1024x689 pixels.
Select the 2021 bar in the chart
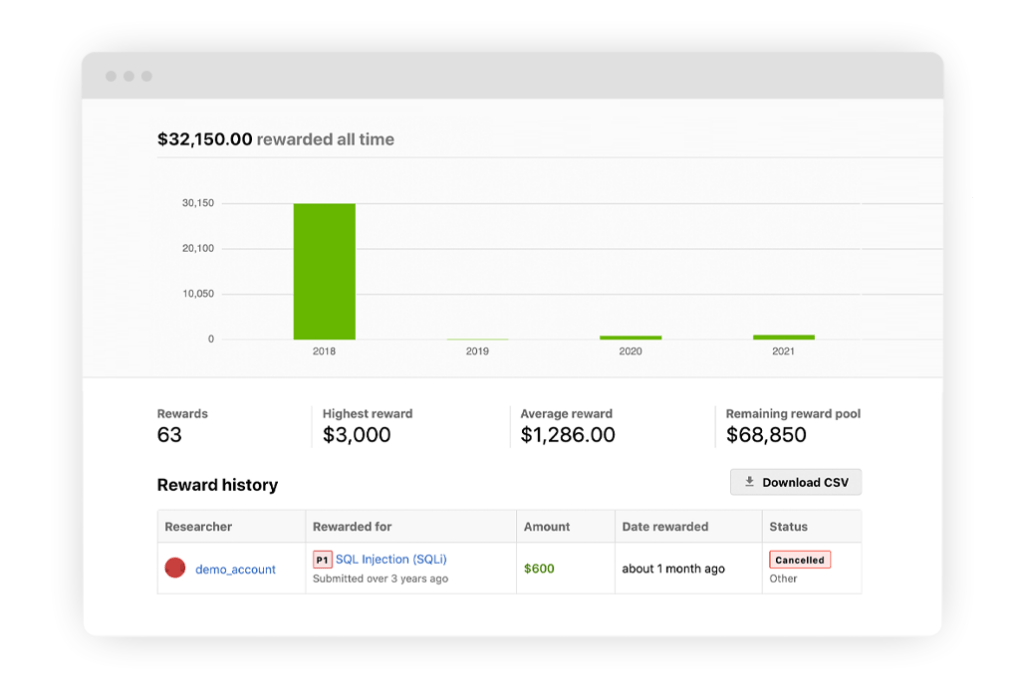[x=783, y=336]
